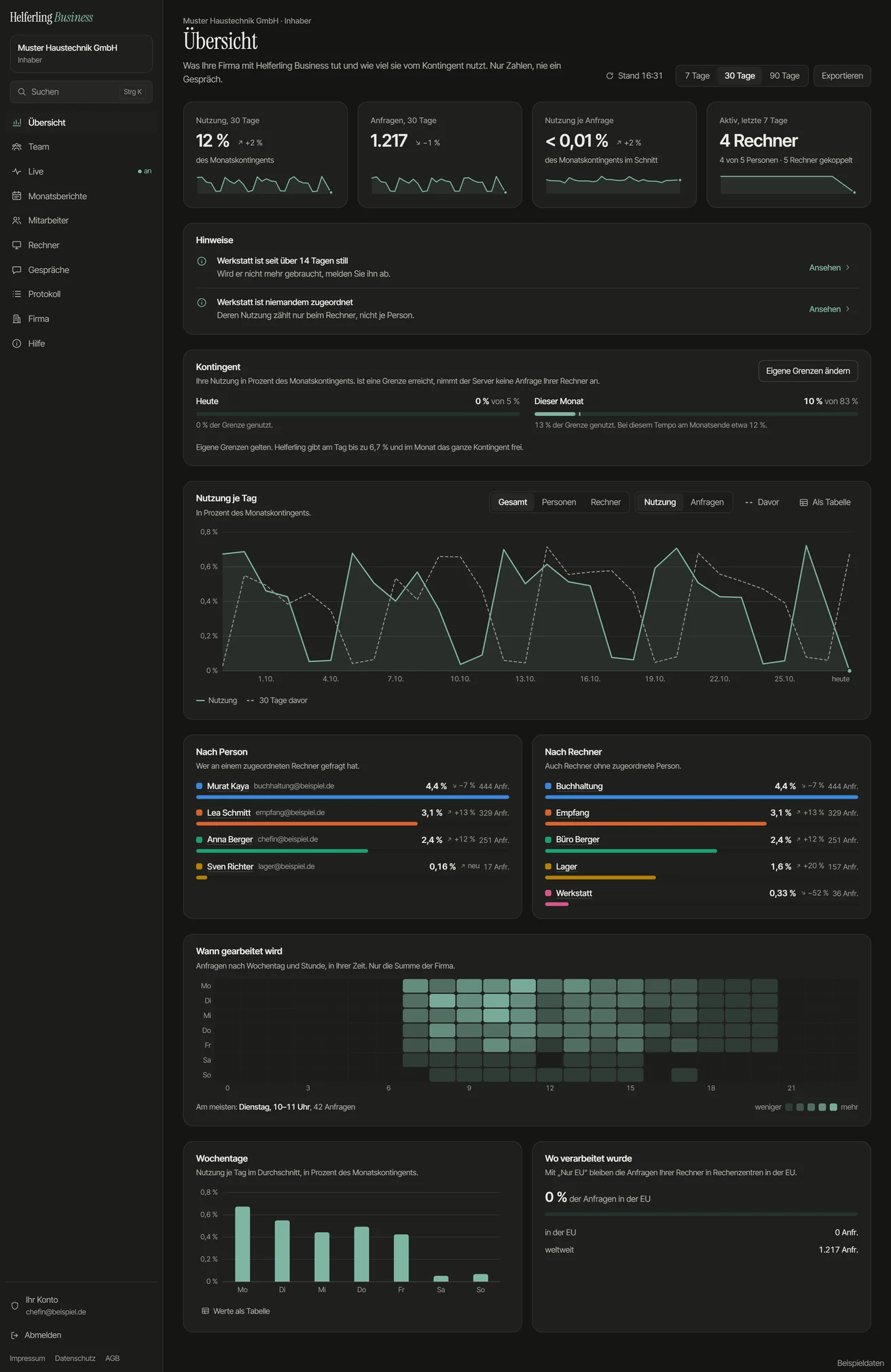Click the Werkstatt row under Nach Rechner

[702, 897]
